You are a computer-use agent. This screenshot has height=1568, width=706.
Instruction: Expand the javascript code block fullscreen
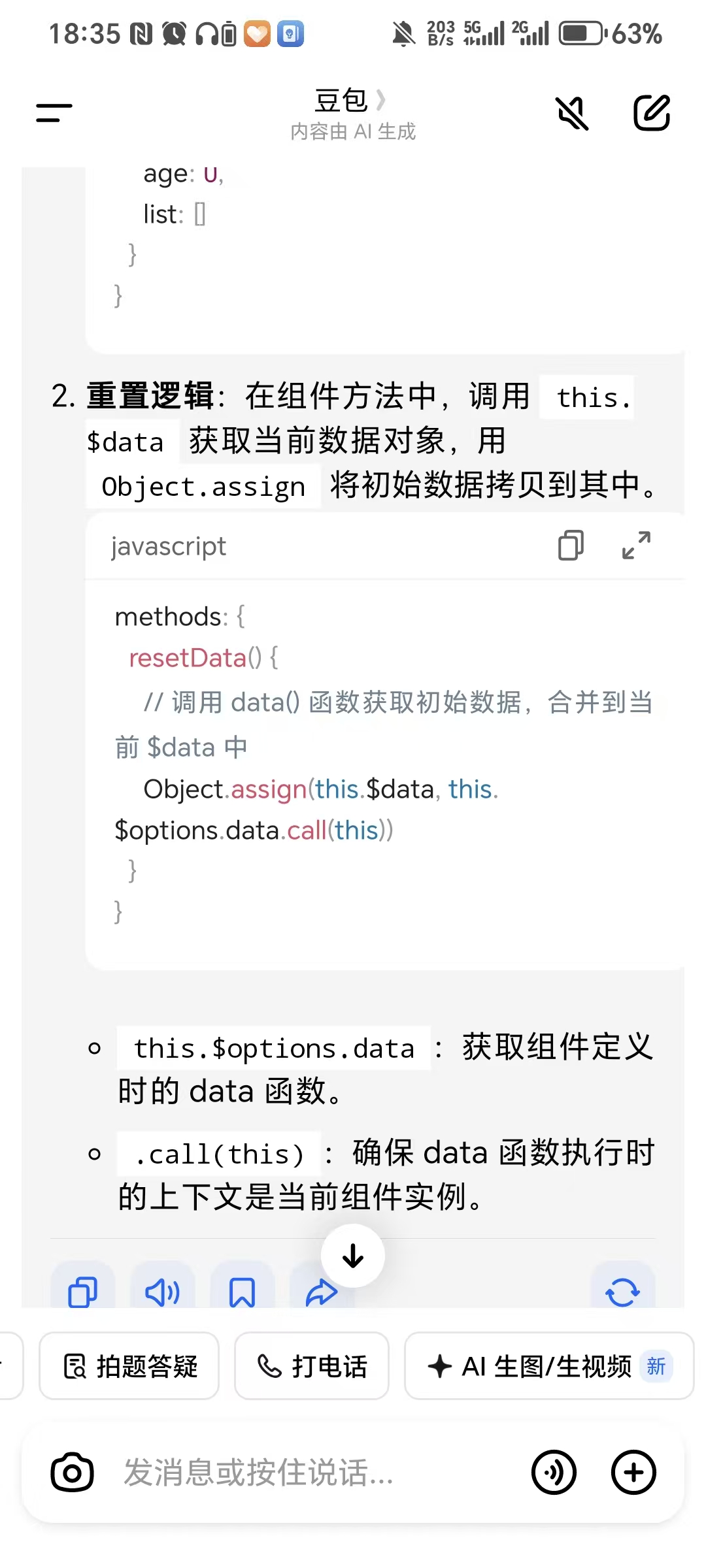click(636, 546)
